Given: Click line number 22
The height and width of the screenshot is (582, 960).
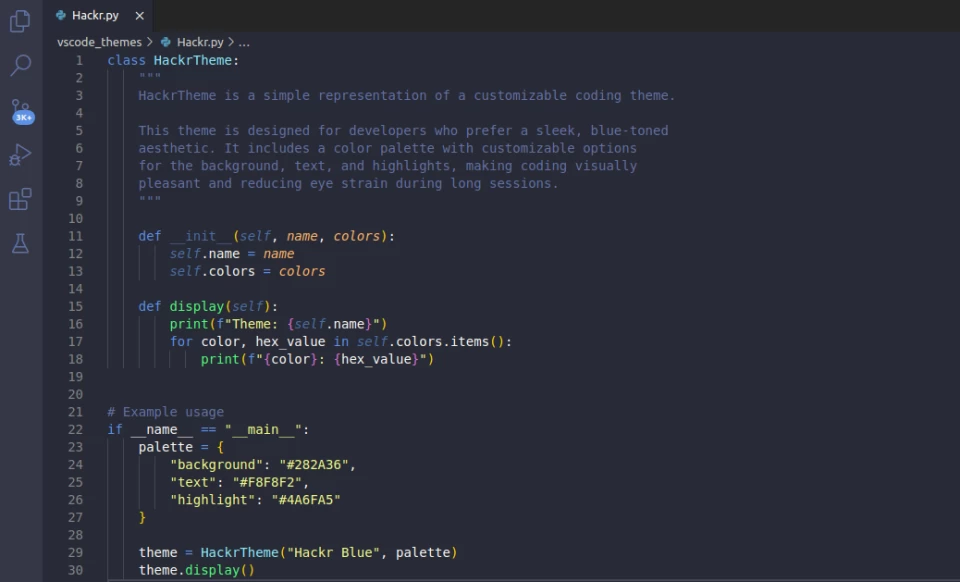Looking at the screenshot, I should (x=74, y=429).
